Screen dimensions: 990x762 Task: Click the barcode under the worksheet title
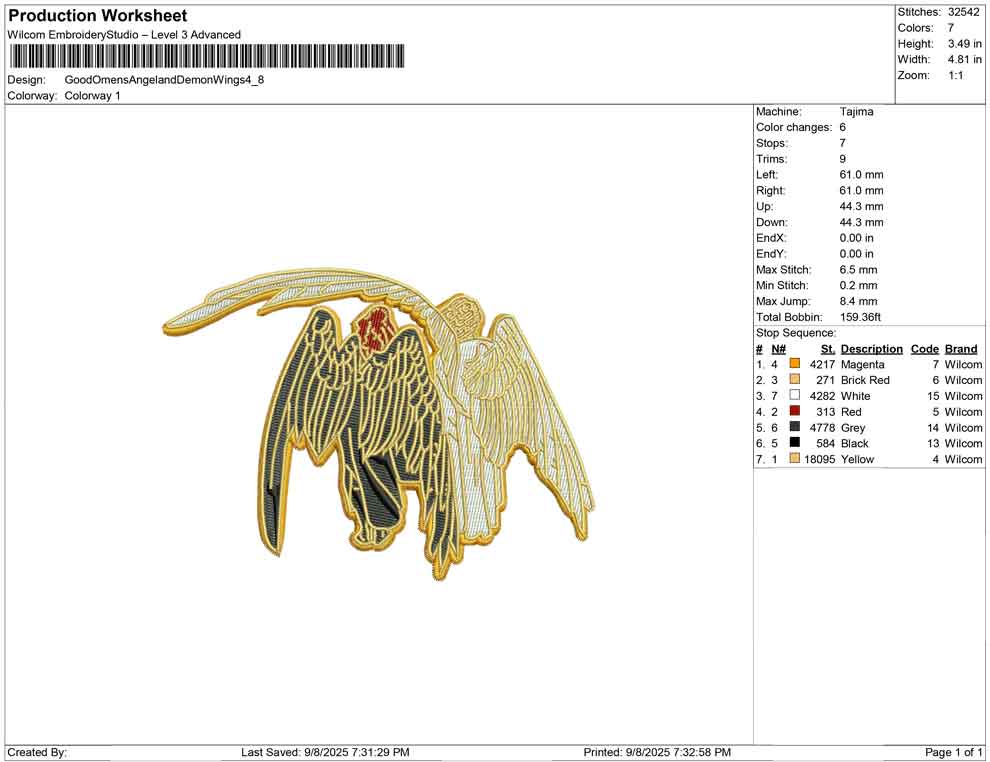pos(206,56)
